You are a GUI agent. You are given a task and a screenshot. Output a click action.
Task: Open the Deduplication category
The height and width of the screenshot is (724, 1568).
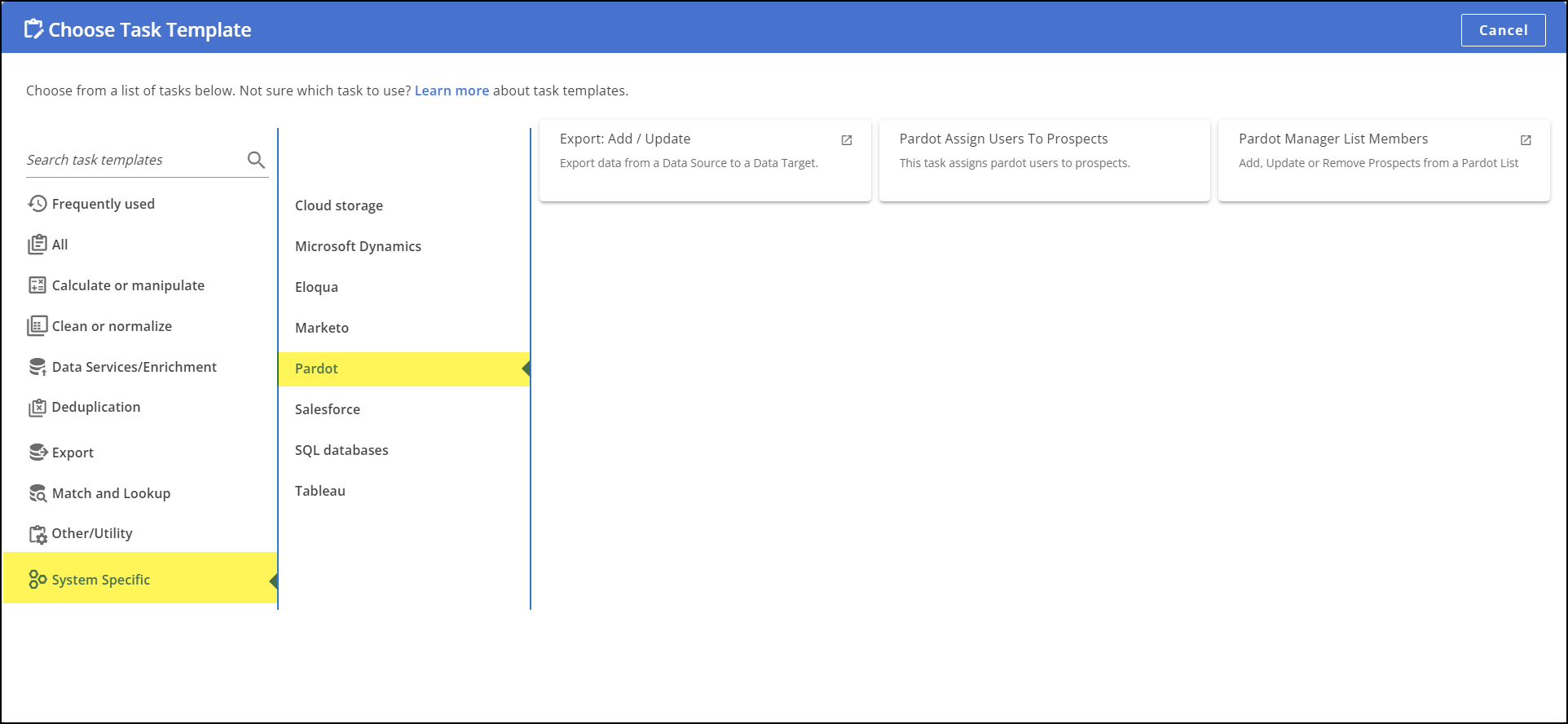coord(96,407)
